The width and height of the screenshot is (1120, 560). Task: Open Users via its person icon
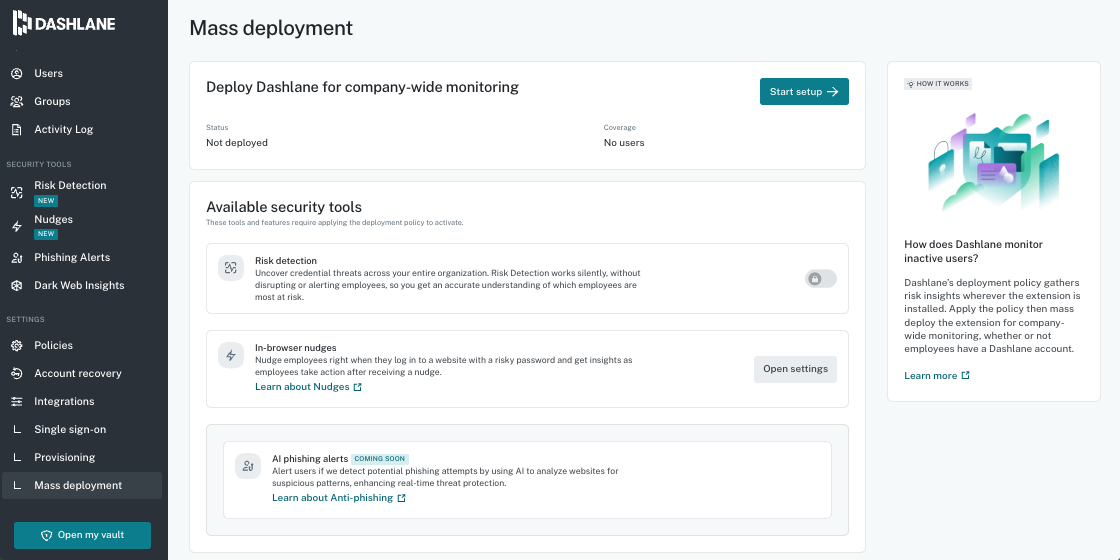tap(17, 74)
